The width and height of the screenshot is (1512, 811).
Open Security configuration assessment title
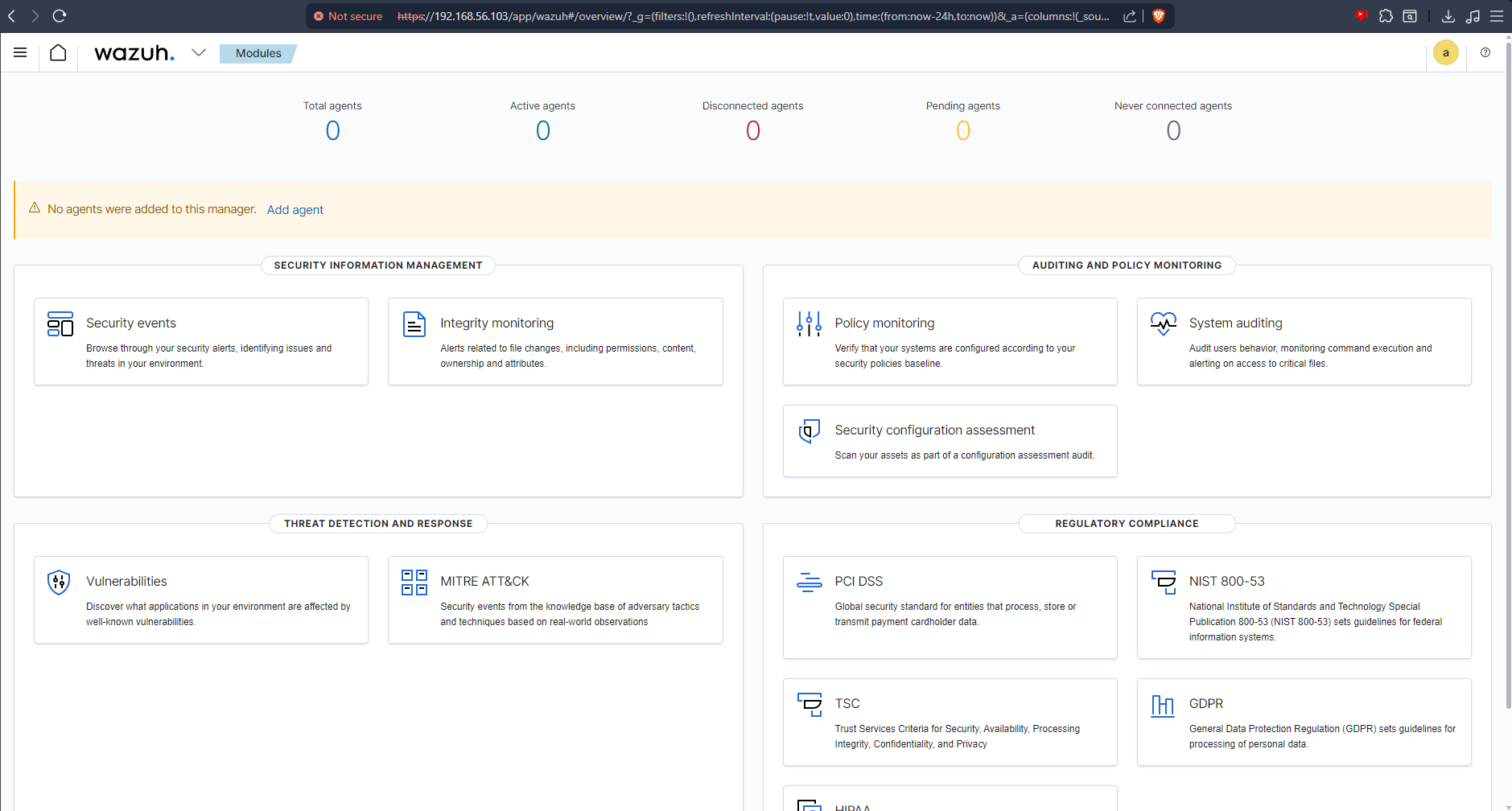(x=935, y=430)
